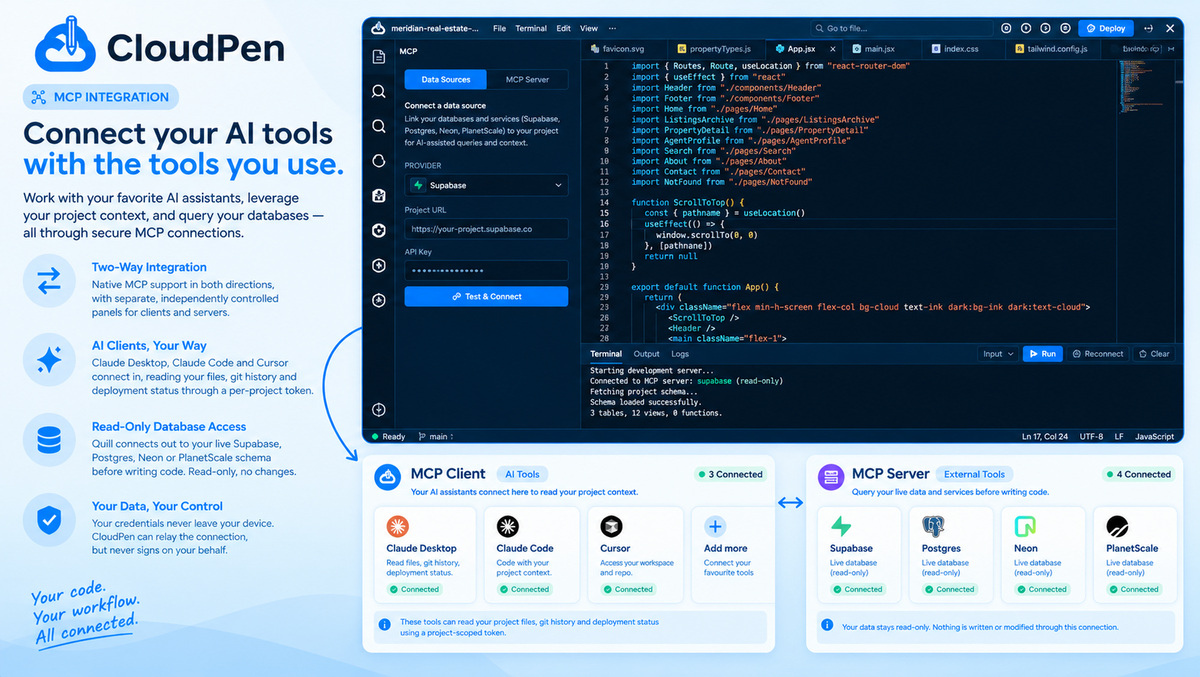
Task: Click the Two-Way Integration arrows icon
Action: 48,282
